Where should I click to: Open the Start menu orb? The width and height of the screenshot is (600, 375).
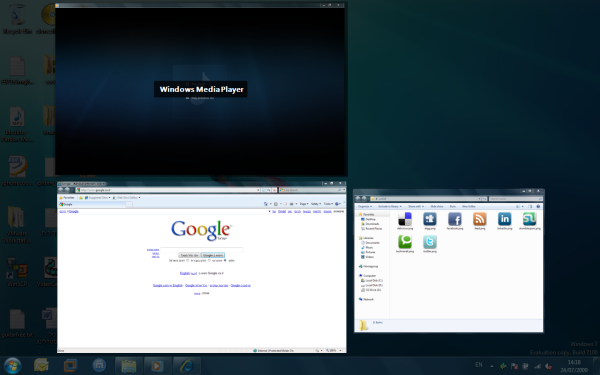click(12, 365)
